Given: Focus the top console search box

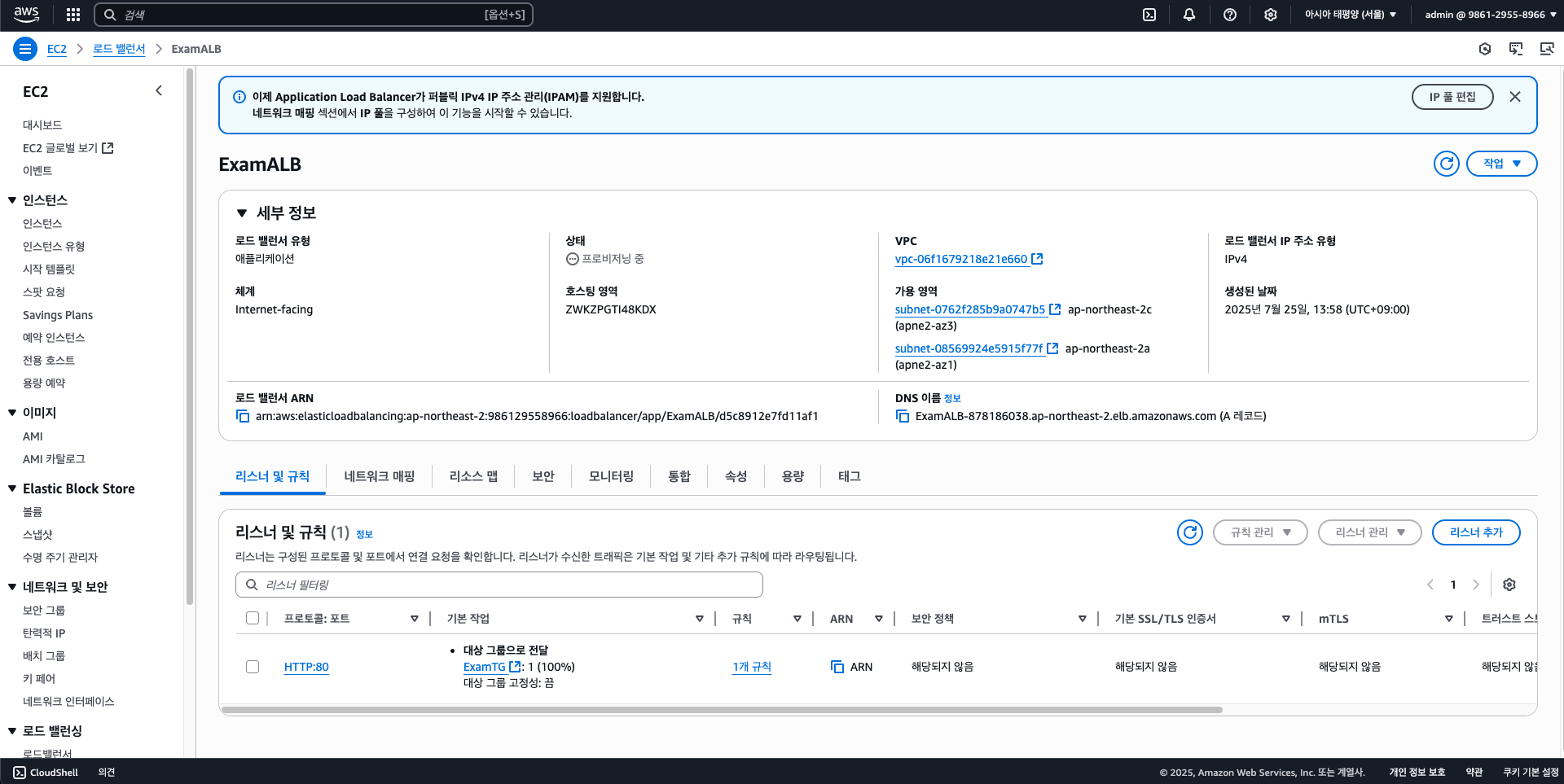Looking at the screenshot, I should [x=314, y=15].
